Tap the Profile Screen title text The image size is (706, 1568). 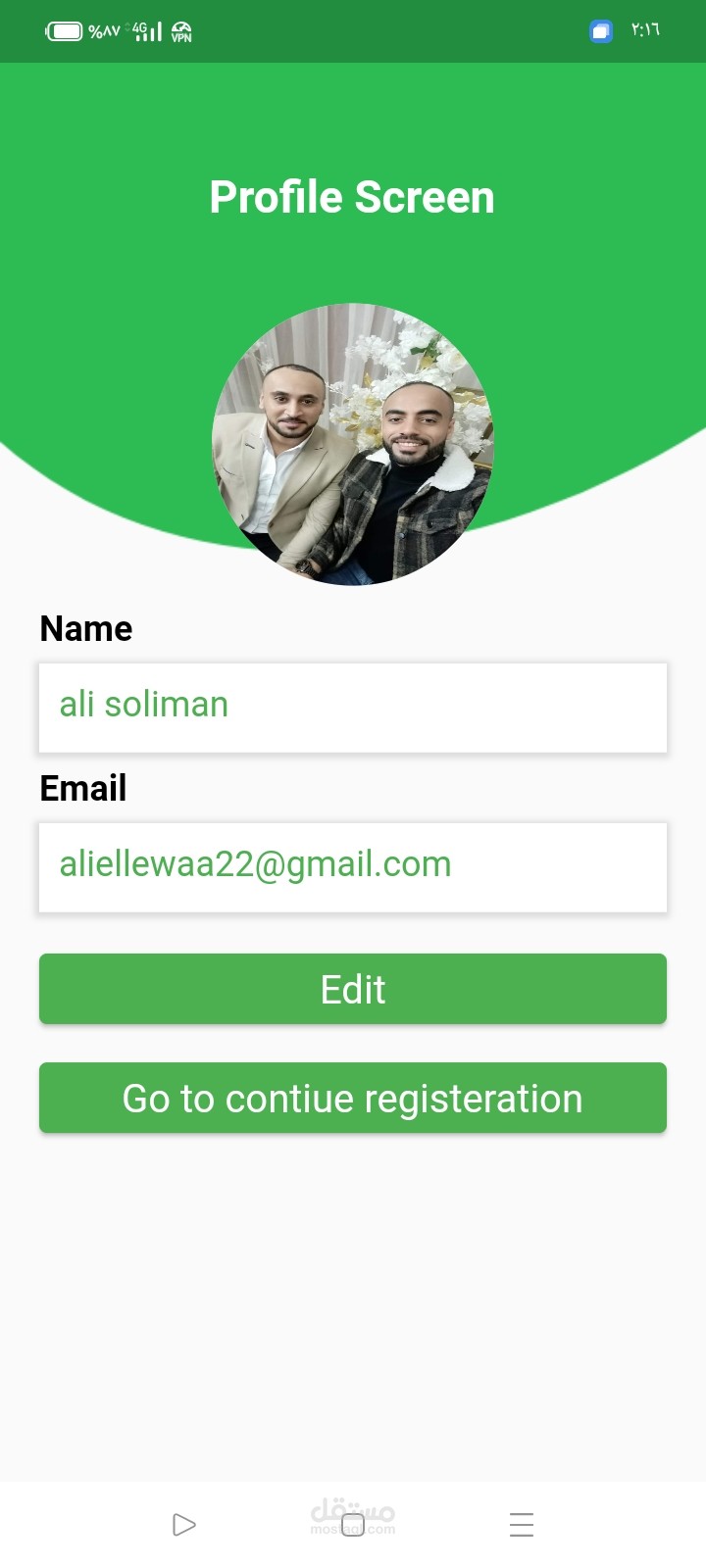[352, 197]
